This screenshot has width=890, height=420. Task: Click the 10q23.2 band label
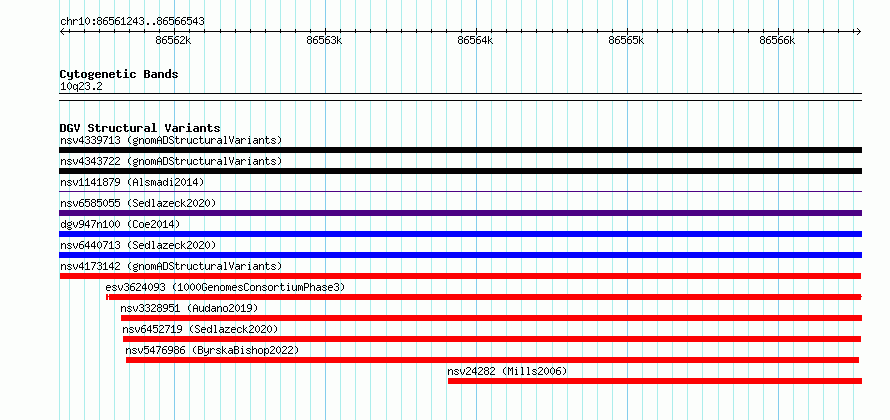[81, 86]
